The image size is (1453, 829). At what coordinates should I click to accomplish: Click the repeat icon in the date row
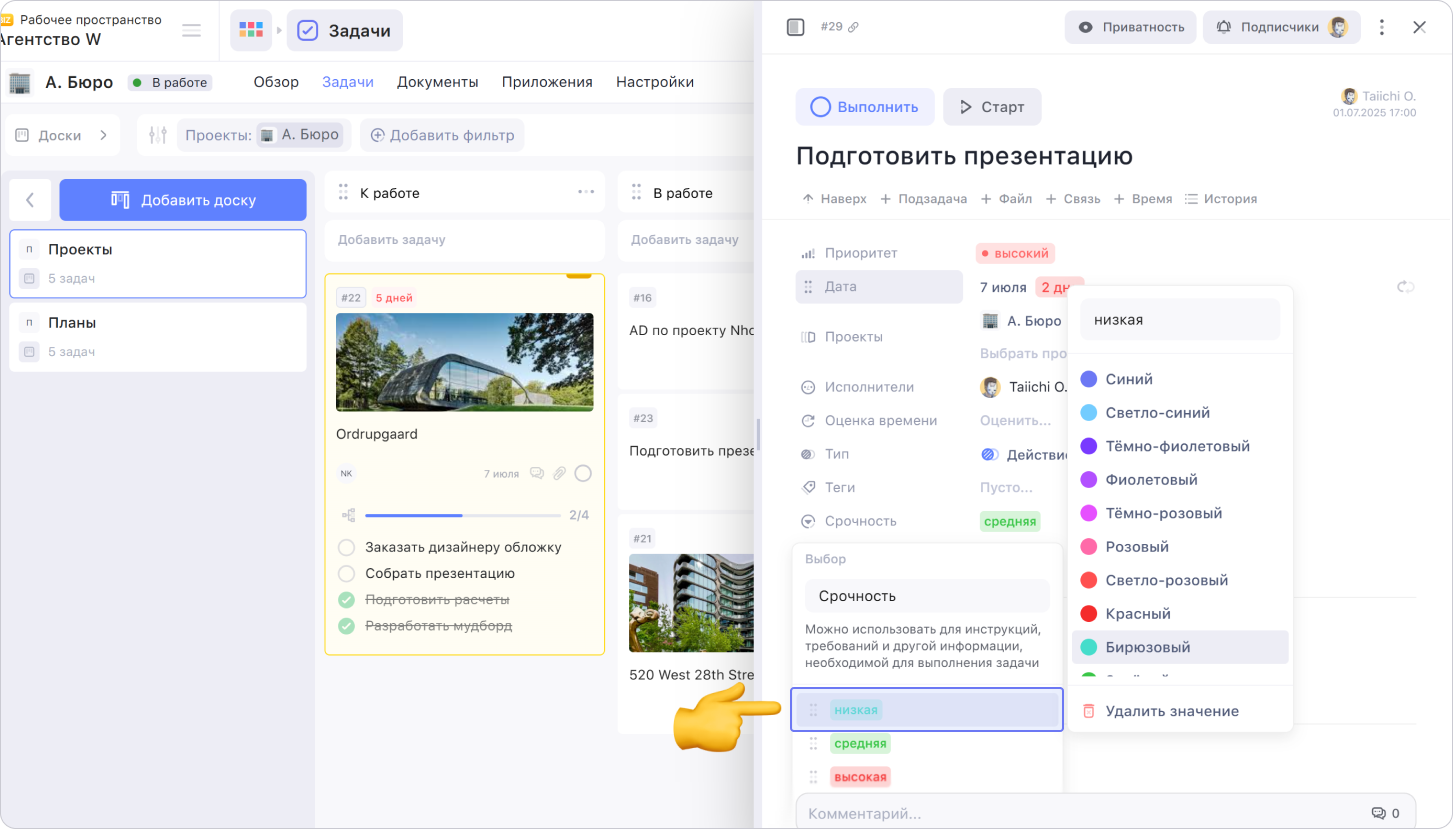coord(1406,287)
